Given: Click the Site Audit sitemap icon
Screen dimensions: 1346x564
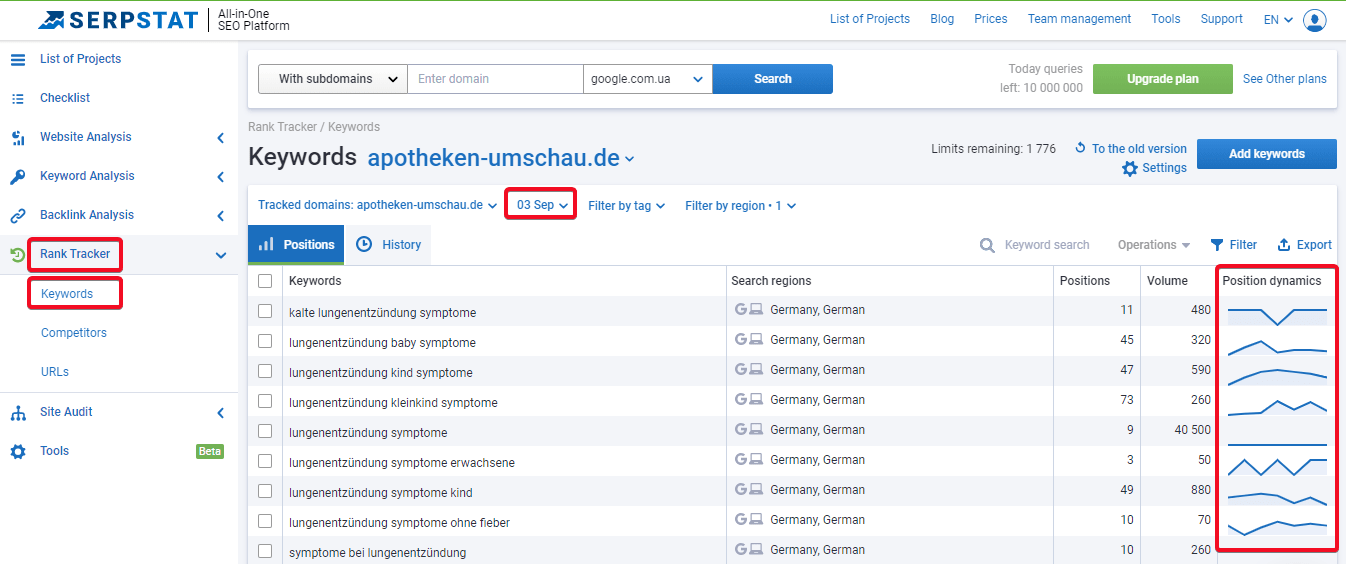Looking at the screenshot, I should [18, 413].
